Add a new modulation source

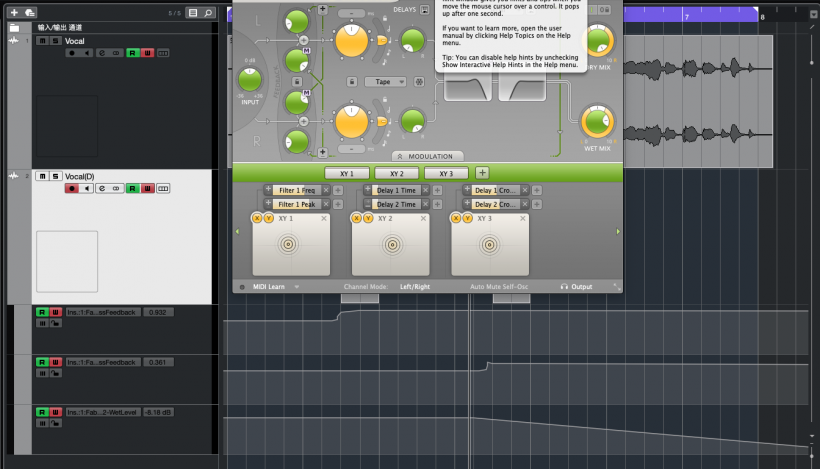pyautogui.click(x=482, y=173)
